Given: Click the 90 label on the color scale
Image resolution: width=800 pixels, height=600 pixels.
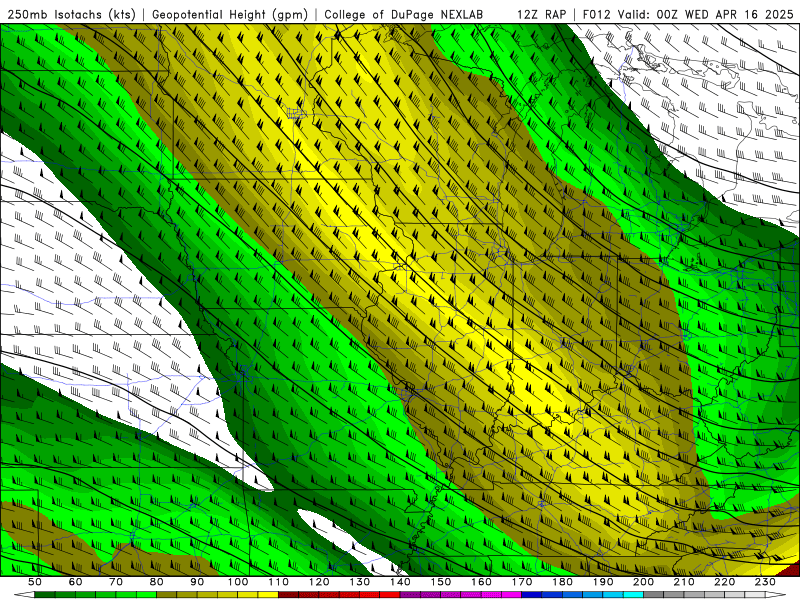Looking at the screenshot, I should click(x=197, y=582).
